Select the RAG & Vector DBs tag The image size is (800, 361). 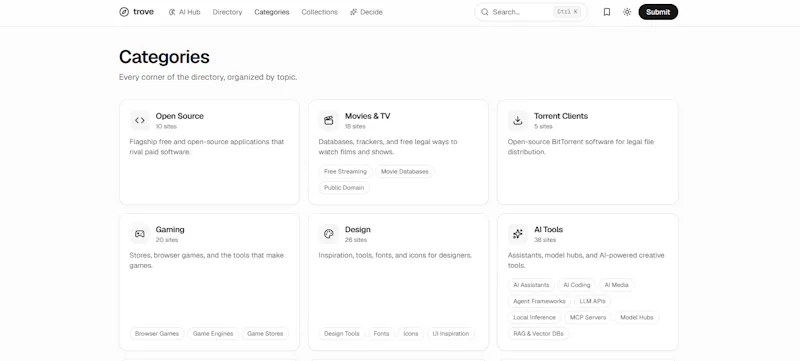tap(538, 333)
